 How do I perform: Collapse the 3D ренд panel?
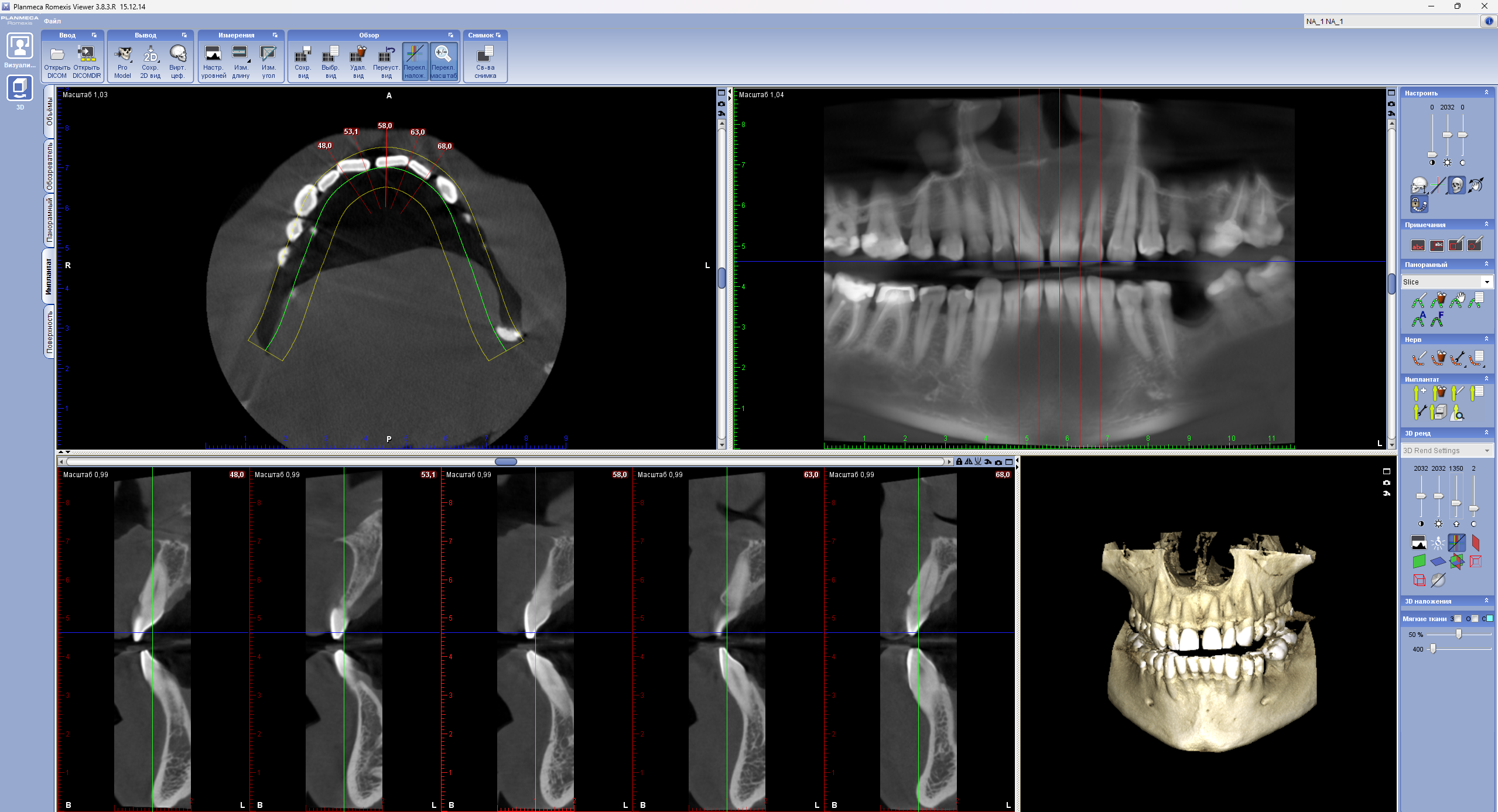[1486, 433]
